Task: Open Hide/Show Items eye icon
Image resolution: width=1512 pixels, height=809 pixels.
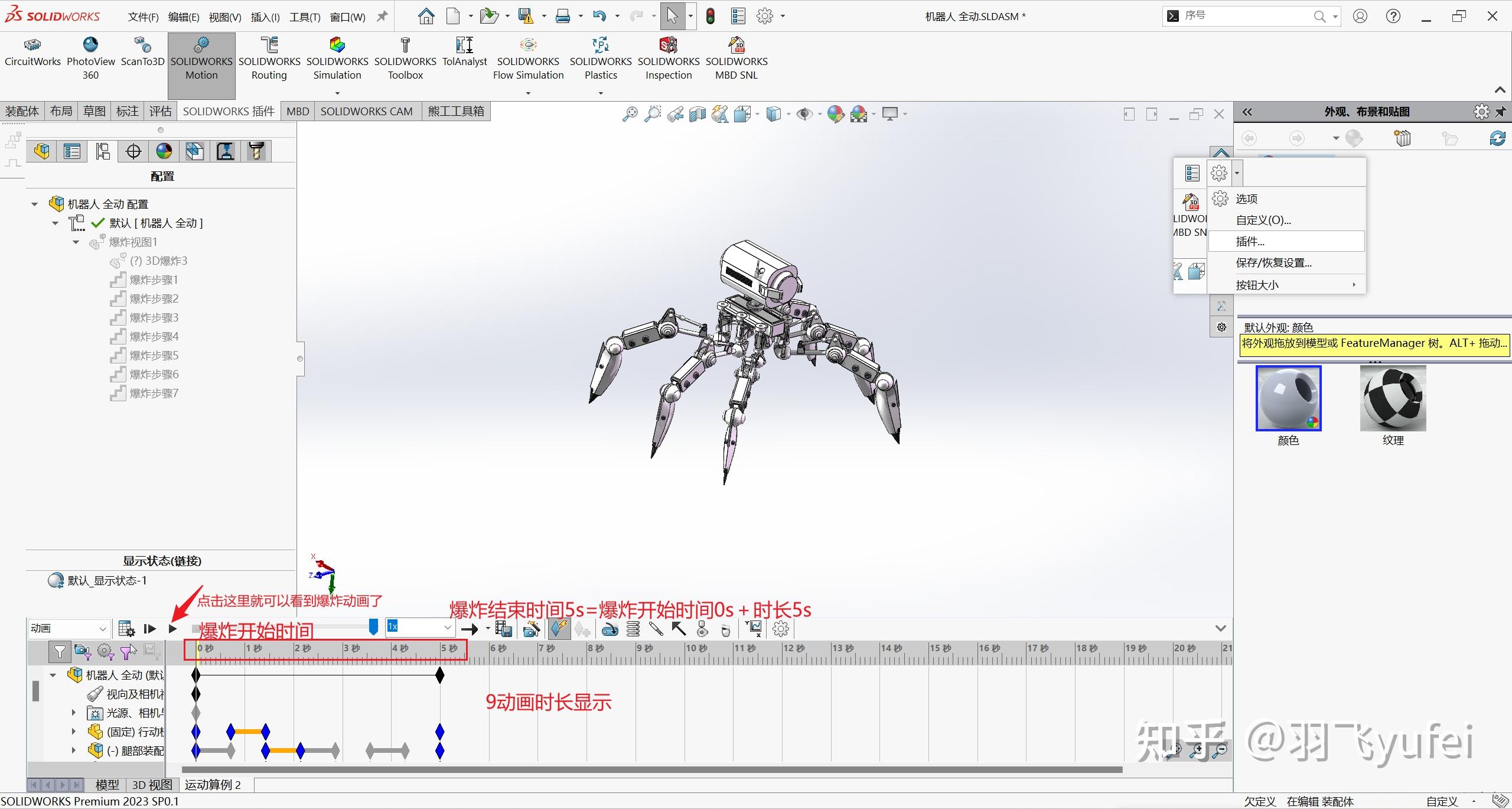Action: point(804,113)
